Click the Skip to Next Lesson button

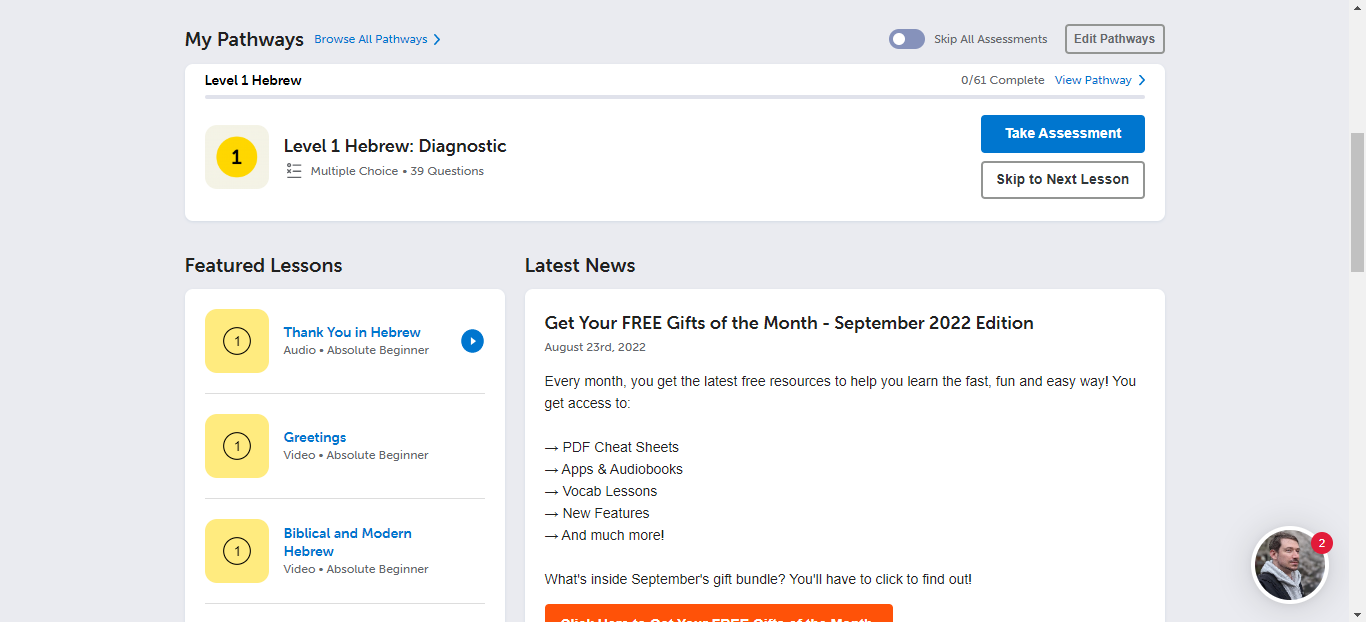1062,180
